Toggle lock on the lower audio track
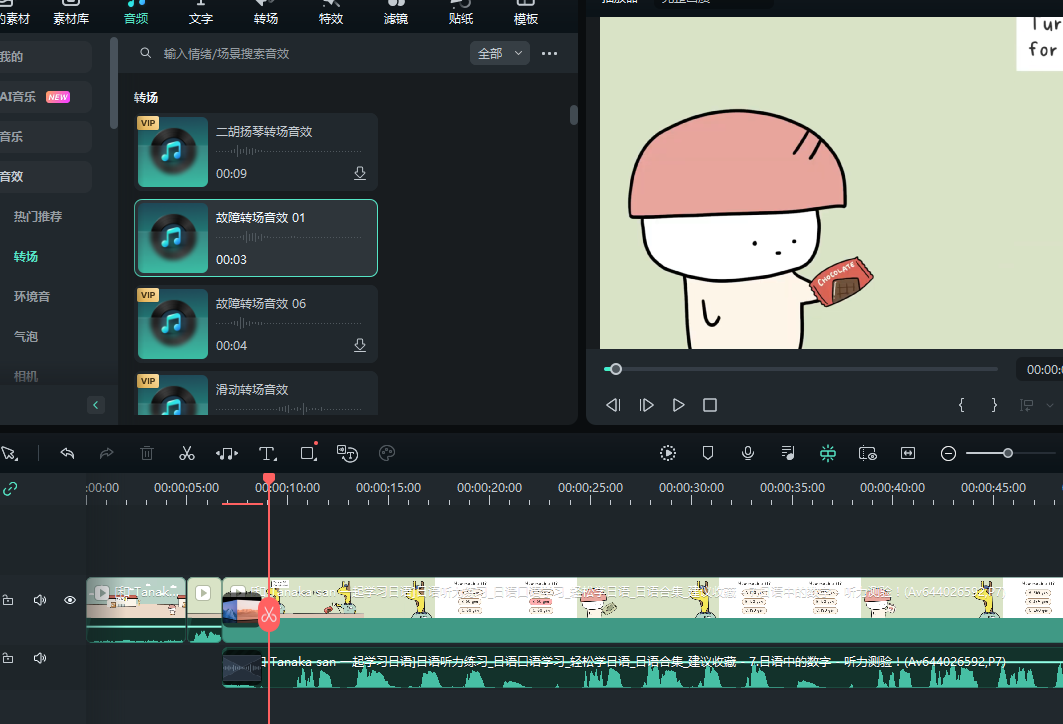The image size is (1063, 724). pos(8,658)
